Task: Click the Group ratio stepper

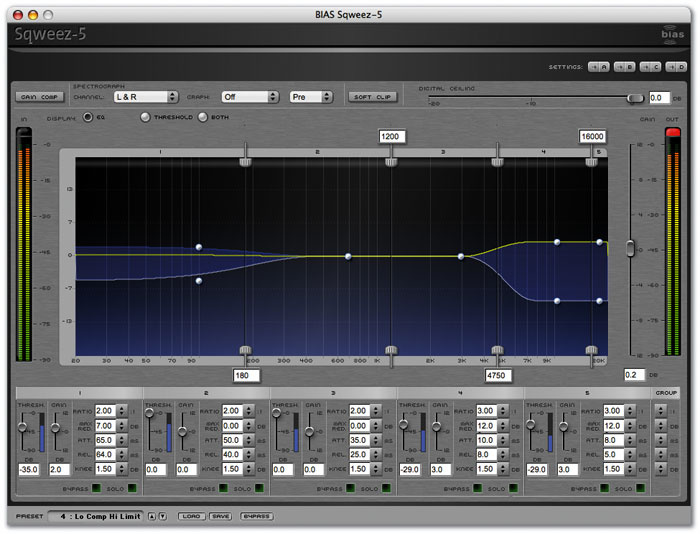Action: (x=660, y=411)
